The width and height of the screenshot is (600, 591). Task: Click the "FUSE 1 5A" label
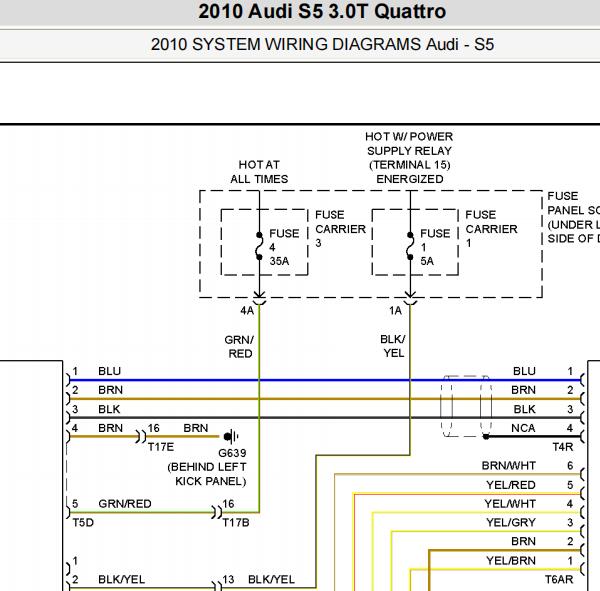pos(435,247)
